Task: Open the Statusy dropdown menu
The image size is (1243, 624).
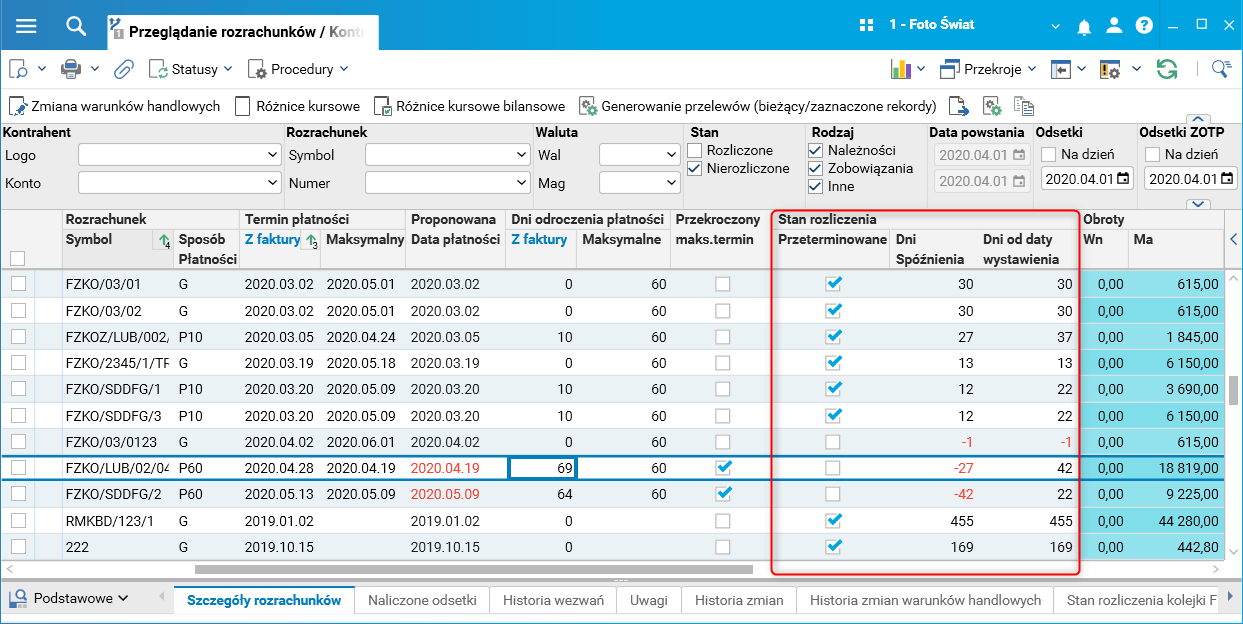Action: [x=191, y=69]
